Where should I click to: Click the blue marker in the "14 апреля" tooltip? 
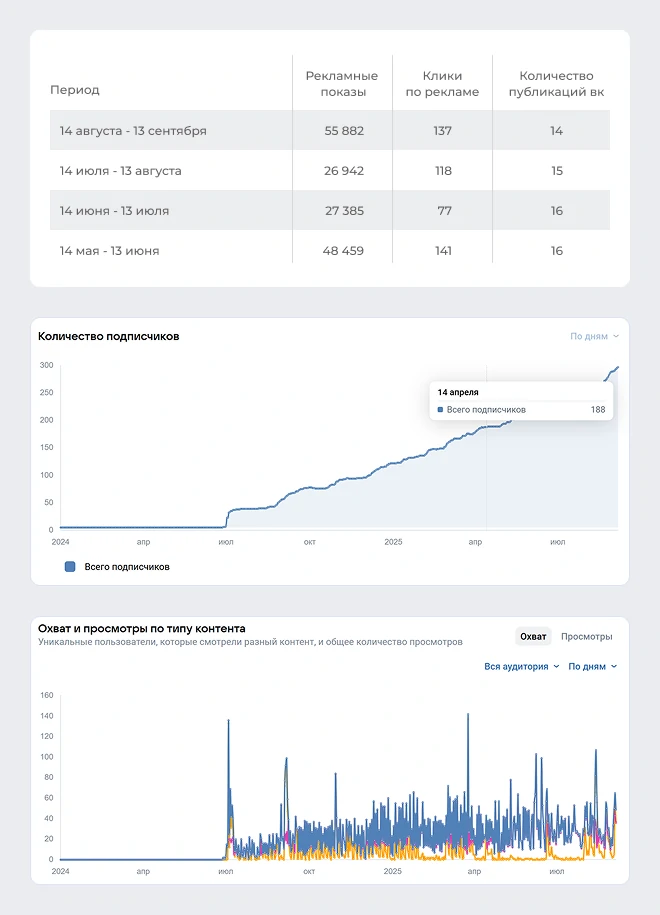(x=441, y=410)
